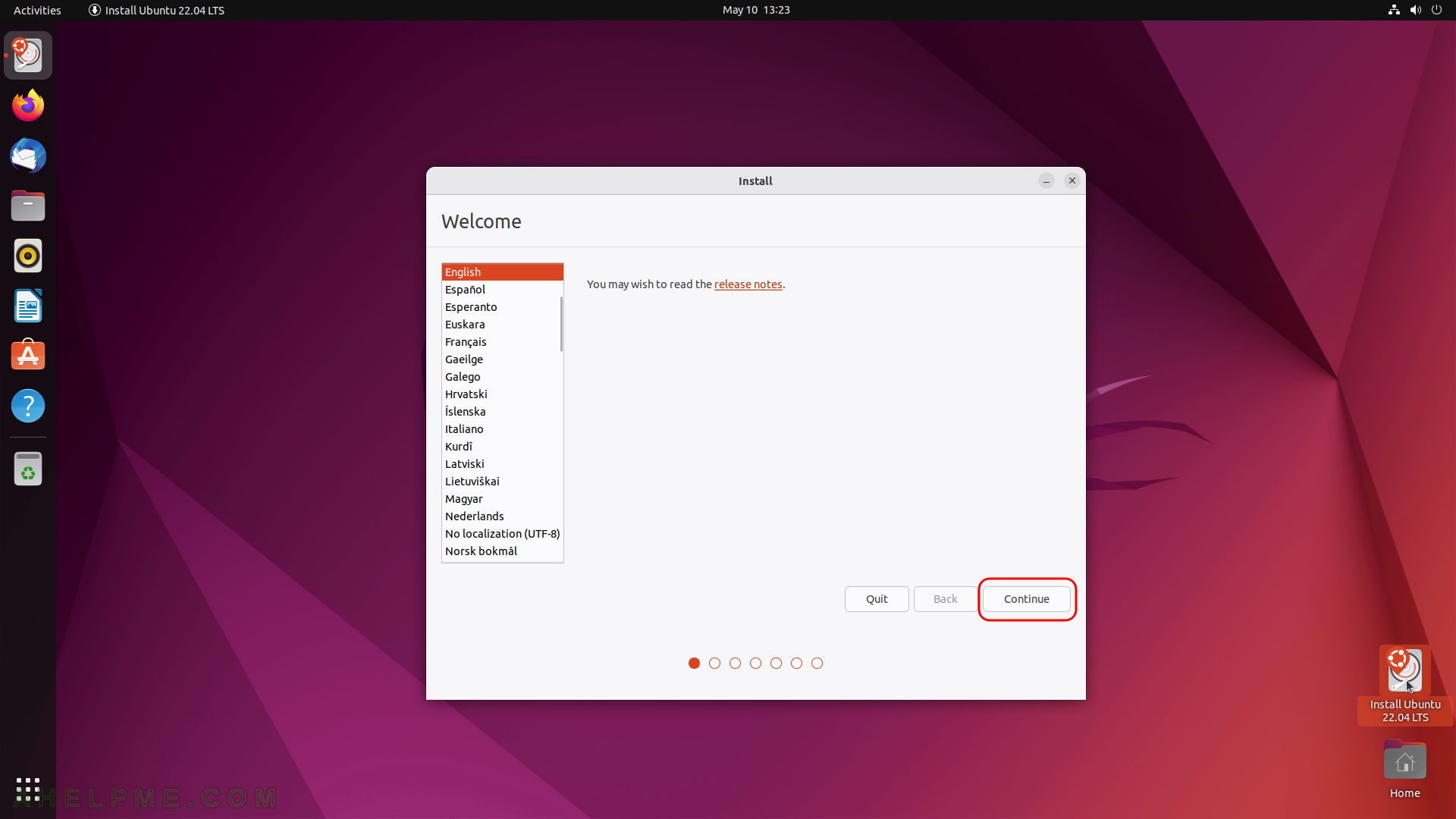Show Applications grid button
This screenshot has height=819, width=1456.
(x=28, y=789)
